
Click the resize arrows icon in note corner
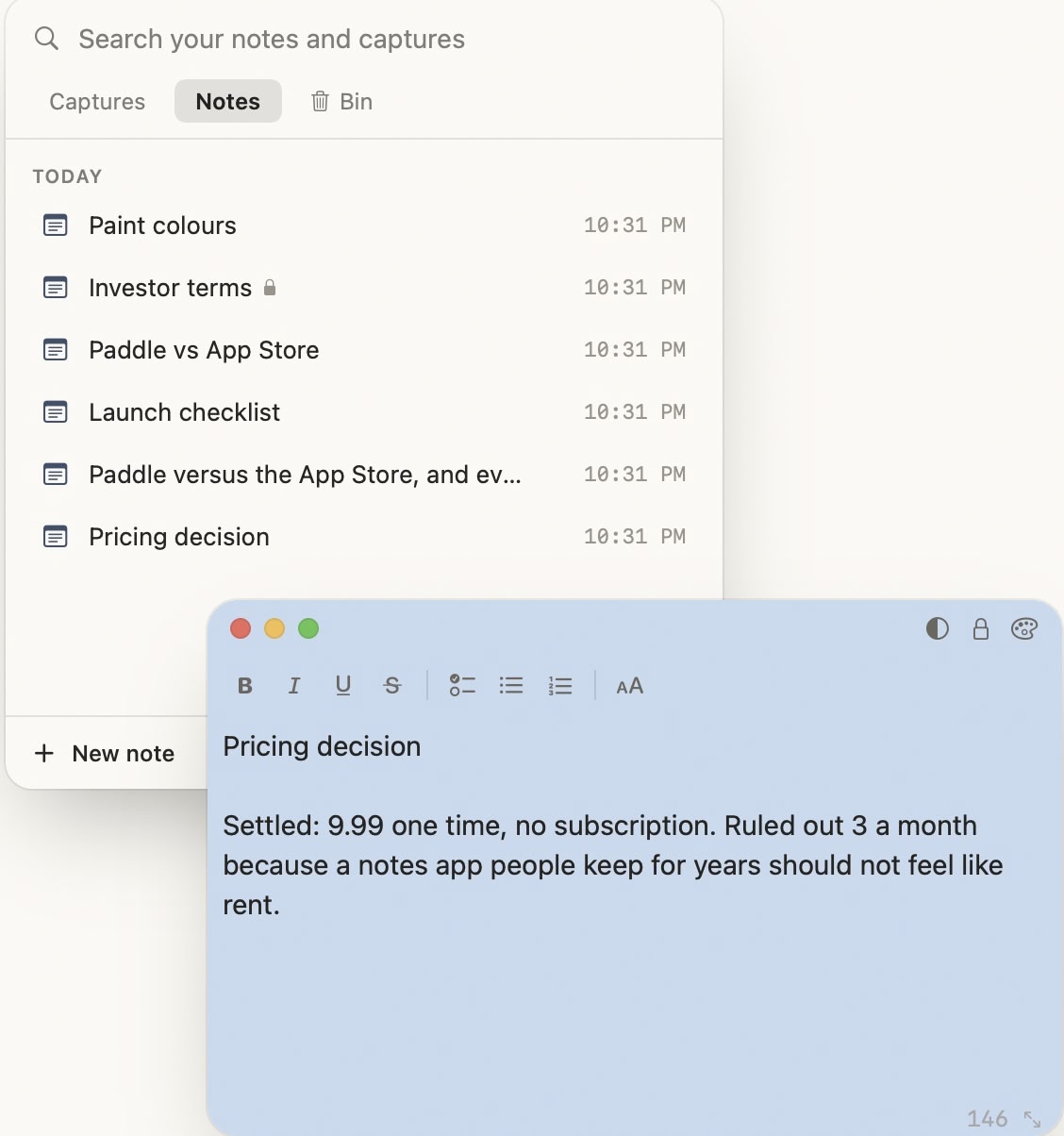point(1033,1120)
